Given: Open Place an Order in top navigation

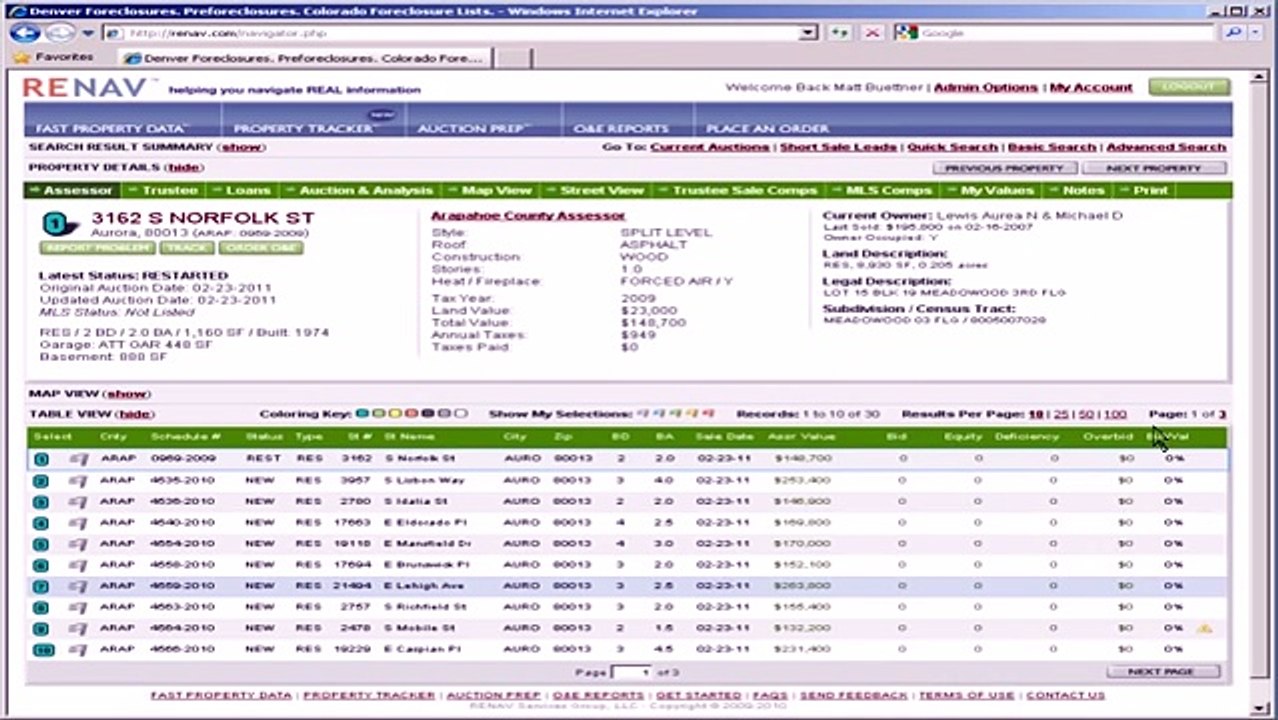Looking at the screenshot, I should 768,128.
